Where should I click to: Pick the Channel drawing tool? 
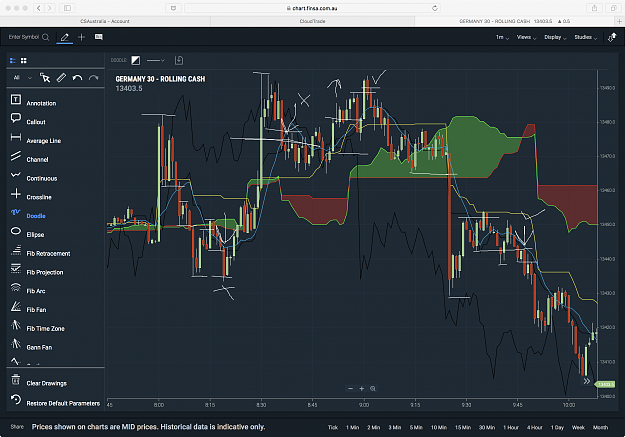[29, 158]
